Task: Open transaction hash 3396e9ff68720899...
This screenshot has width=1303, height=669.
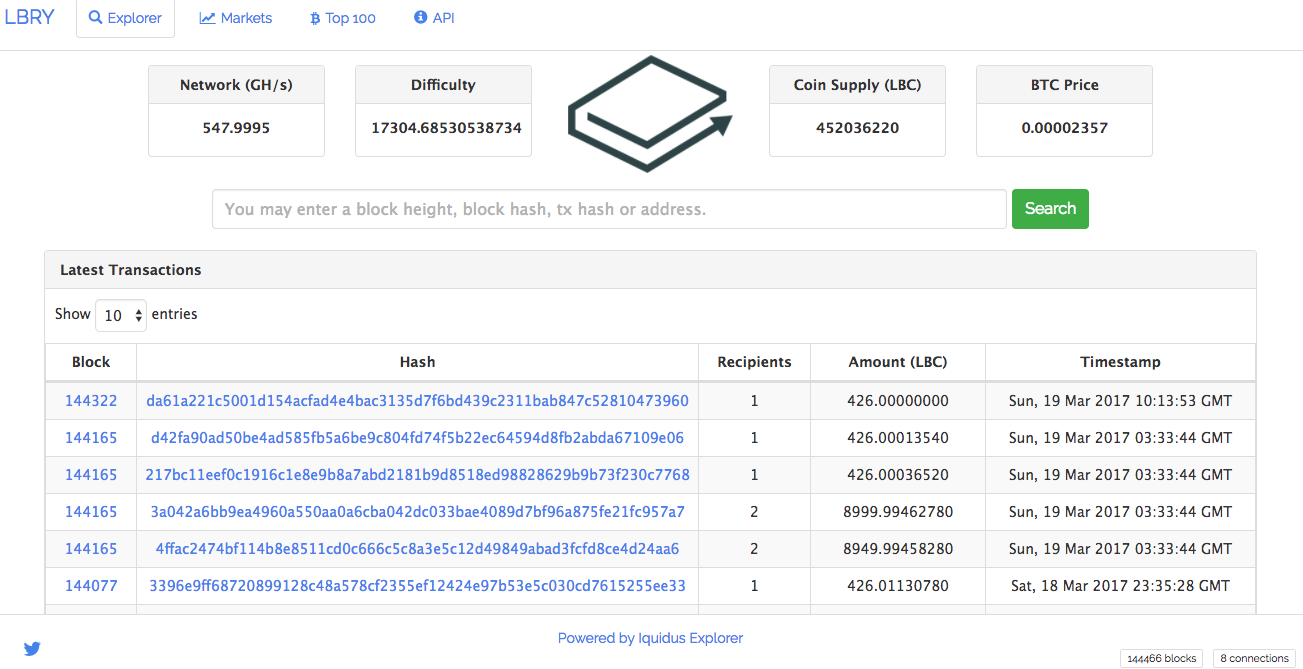Action: (x=417, y=586)
